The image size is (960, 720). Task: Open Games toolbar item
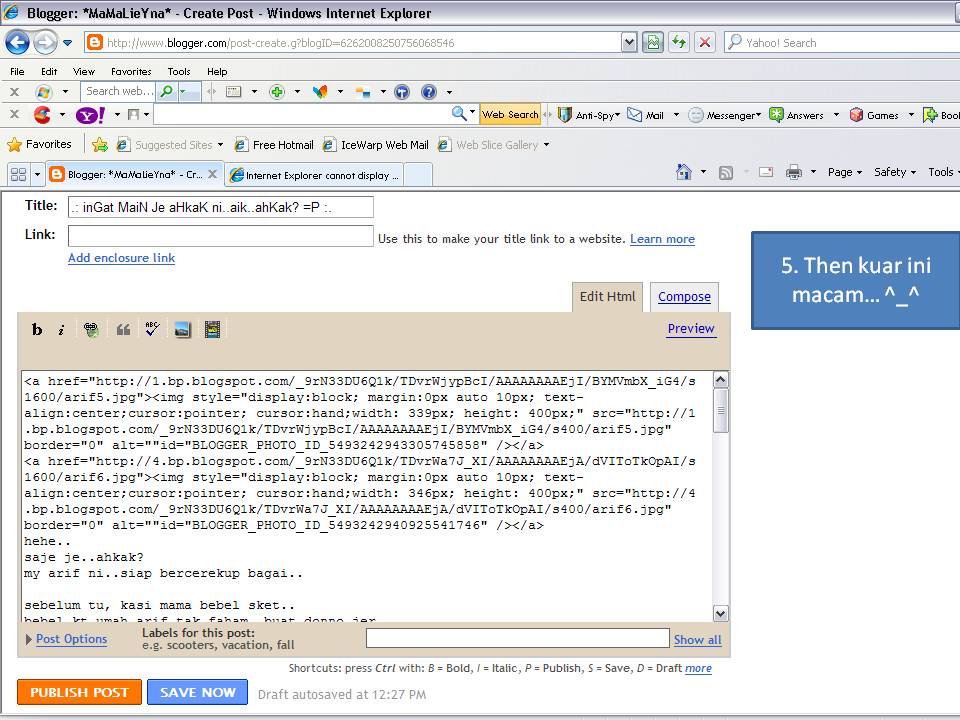coord(874,115)
